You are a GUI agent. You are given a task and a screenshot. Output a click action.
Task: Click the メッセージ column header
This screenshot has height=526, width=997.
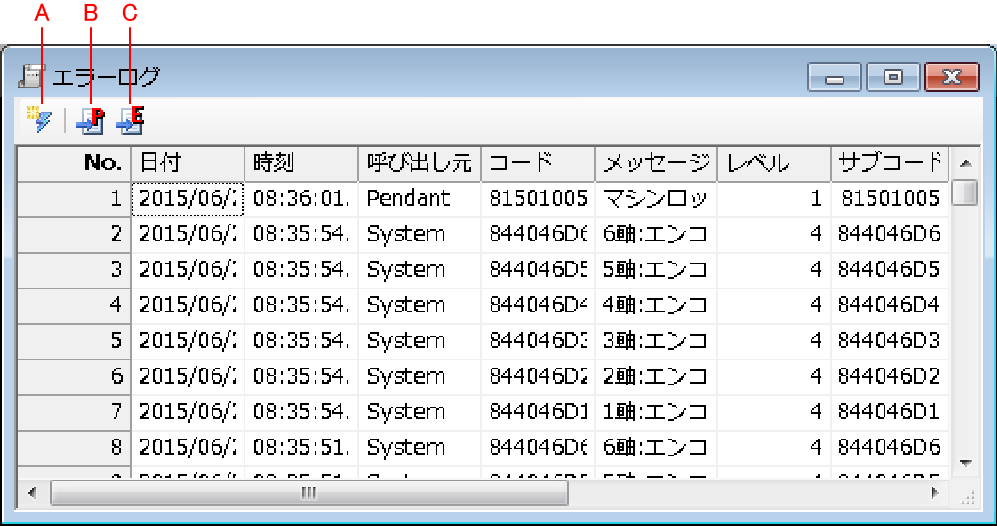tap(657, 163)
